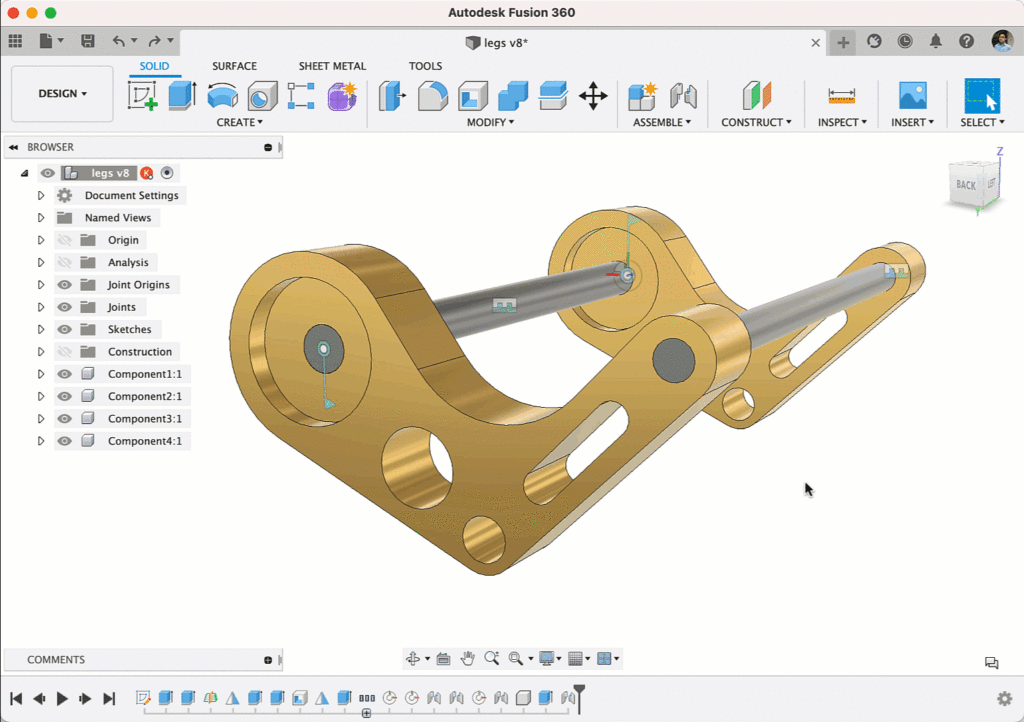The height and width of the screenshot is (722, 1024).
Task: Hide Component4:1 with its eye icon
Action: point(65,440)
